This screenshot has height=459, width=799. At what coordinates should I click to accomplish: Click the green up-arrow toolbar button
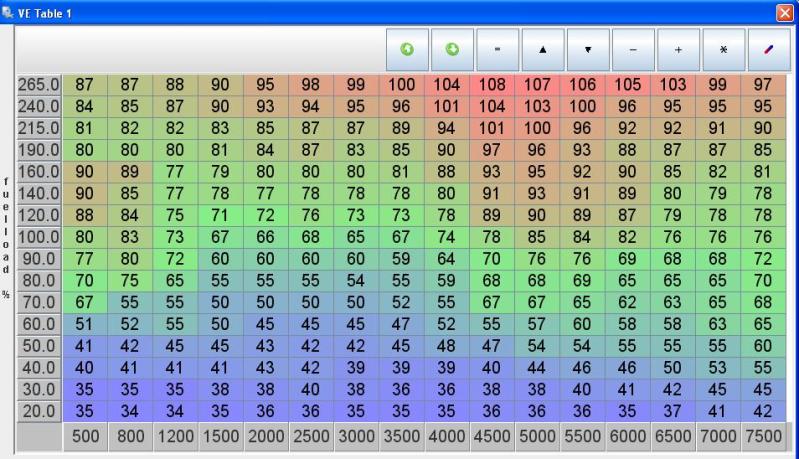point(407,49)
